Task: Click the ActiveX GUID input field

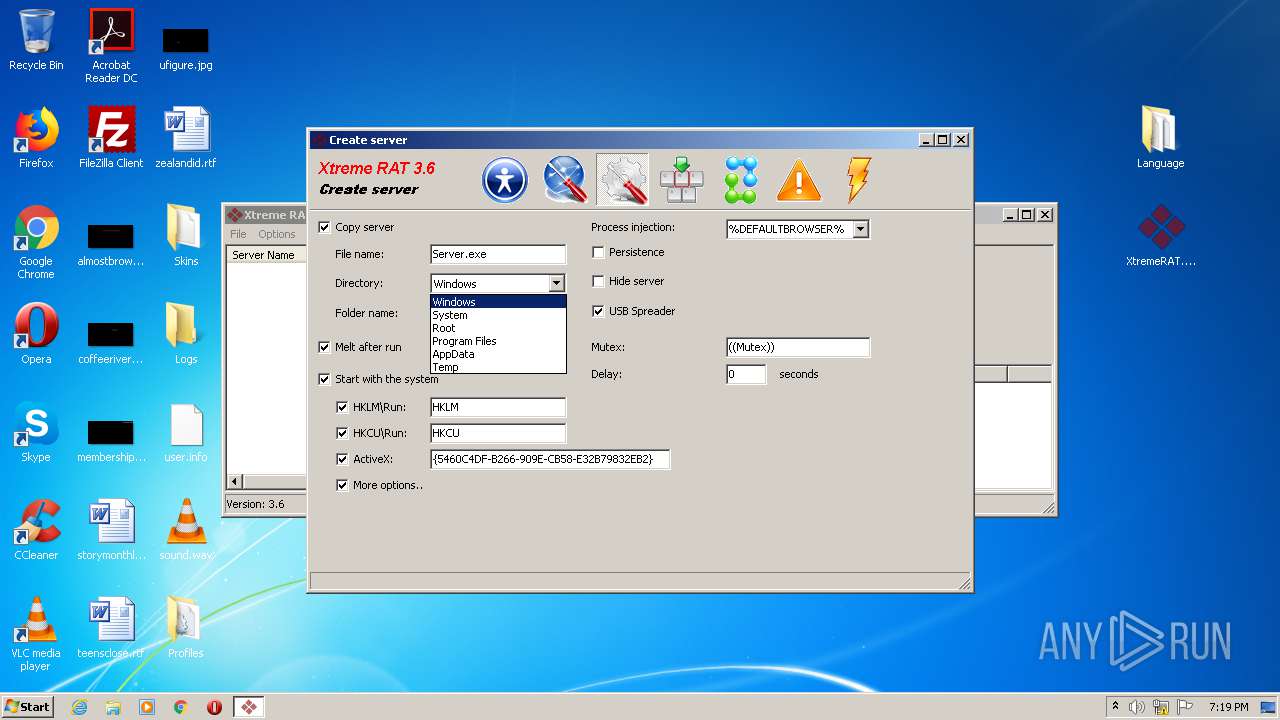Action: pos(550,459)
